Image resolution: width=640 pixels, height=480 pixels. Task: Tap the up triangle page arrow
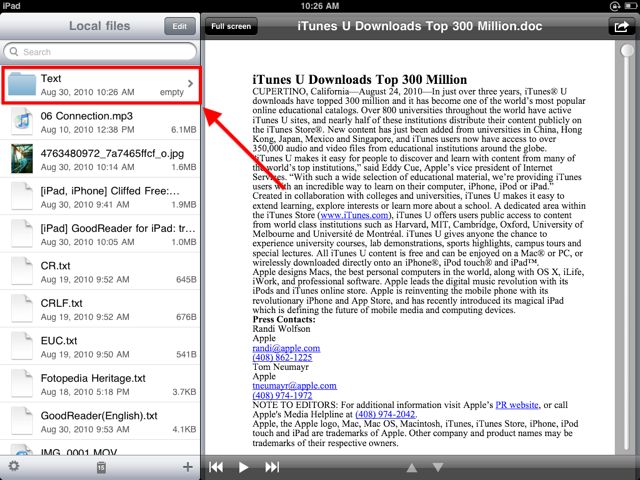click(412, 467)
